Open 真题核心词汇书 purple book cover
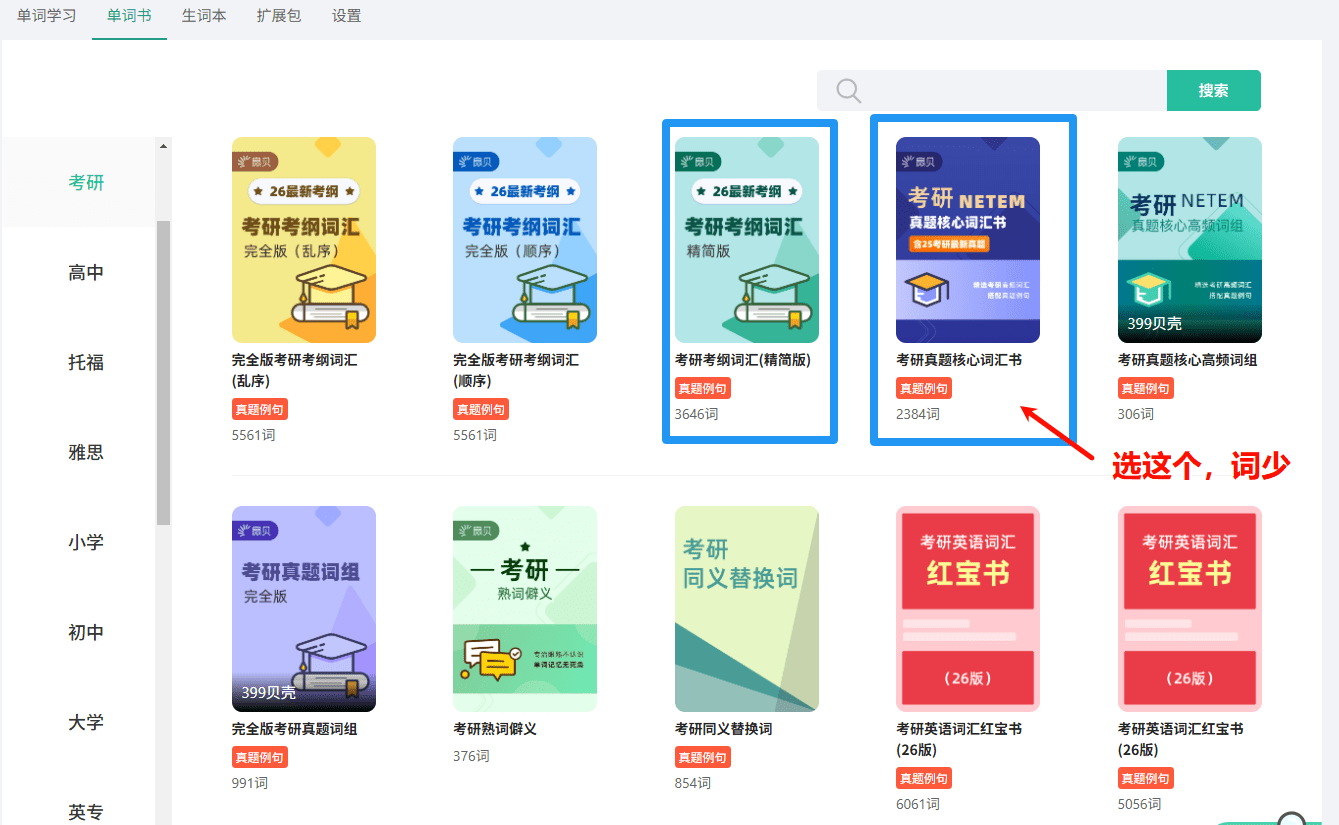 (x=968, y=240)
